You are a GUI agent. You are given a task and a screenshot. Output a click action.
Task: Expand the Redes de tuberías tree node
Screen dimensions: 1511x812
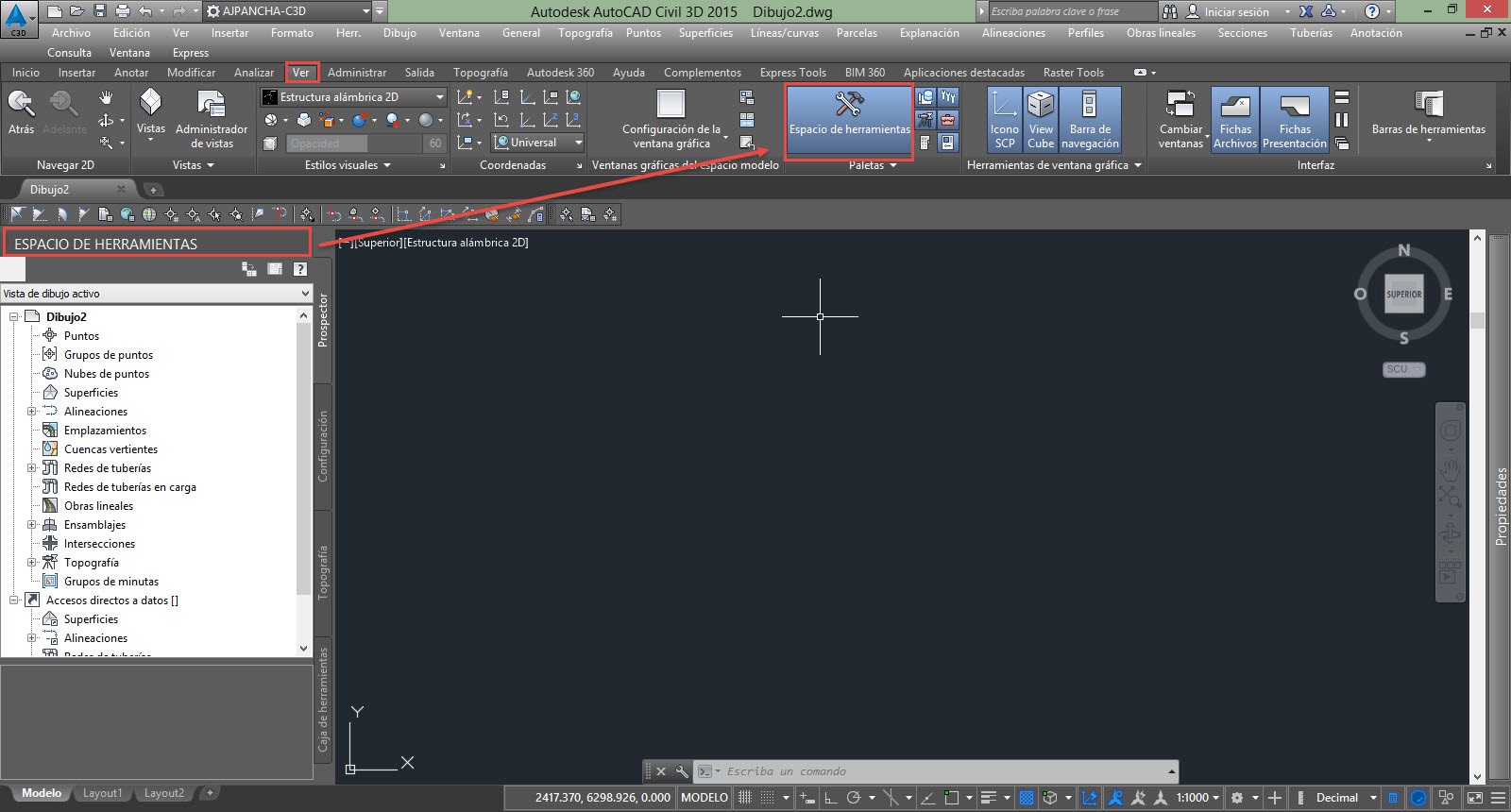(31, 468)
